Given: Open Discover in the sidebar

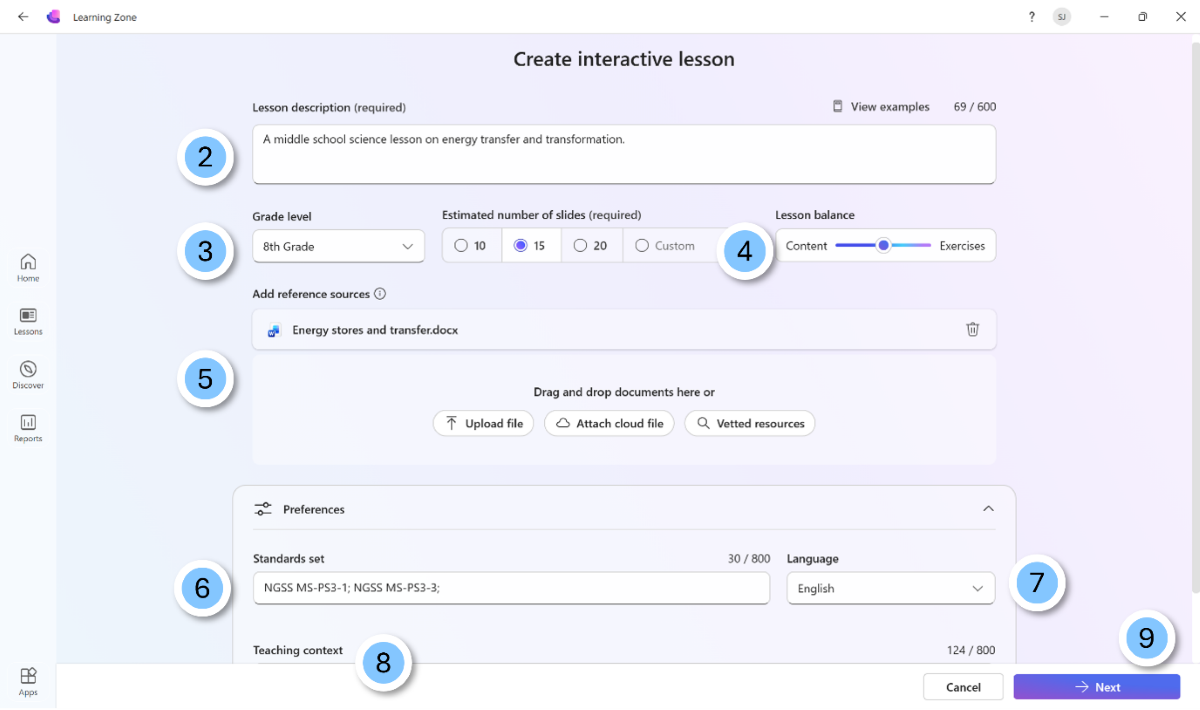Looking at the screenshot, I should (28, 375).
